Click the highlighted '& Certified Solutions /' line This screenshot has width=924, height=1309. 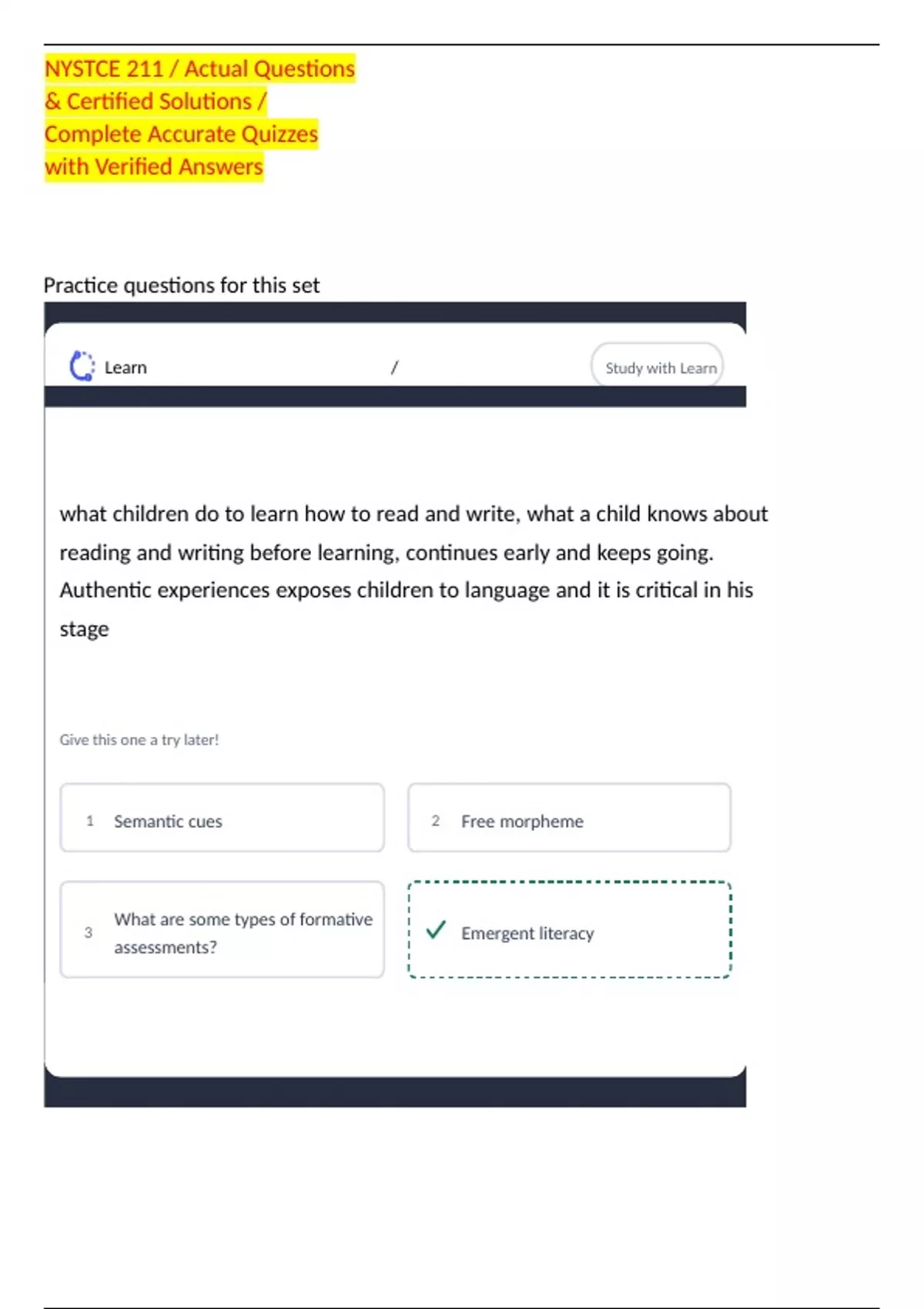156,101
